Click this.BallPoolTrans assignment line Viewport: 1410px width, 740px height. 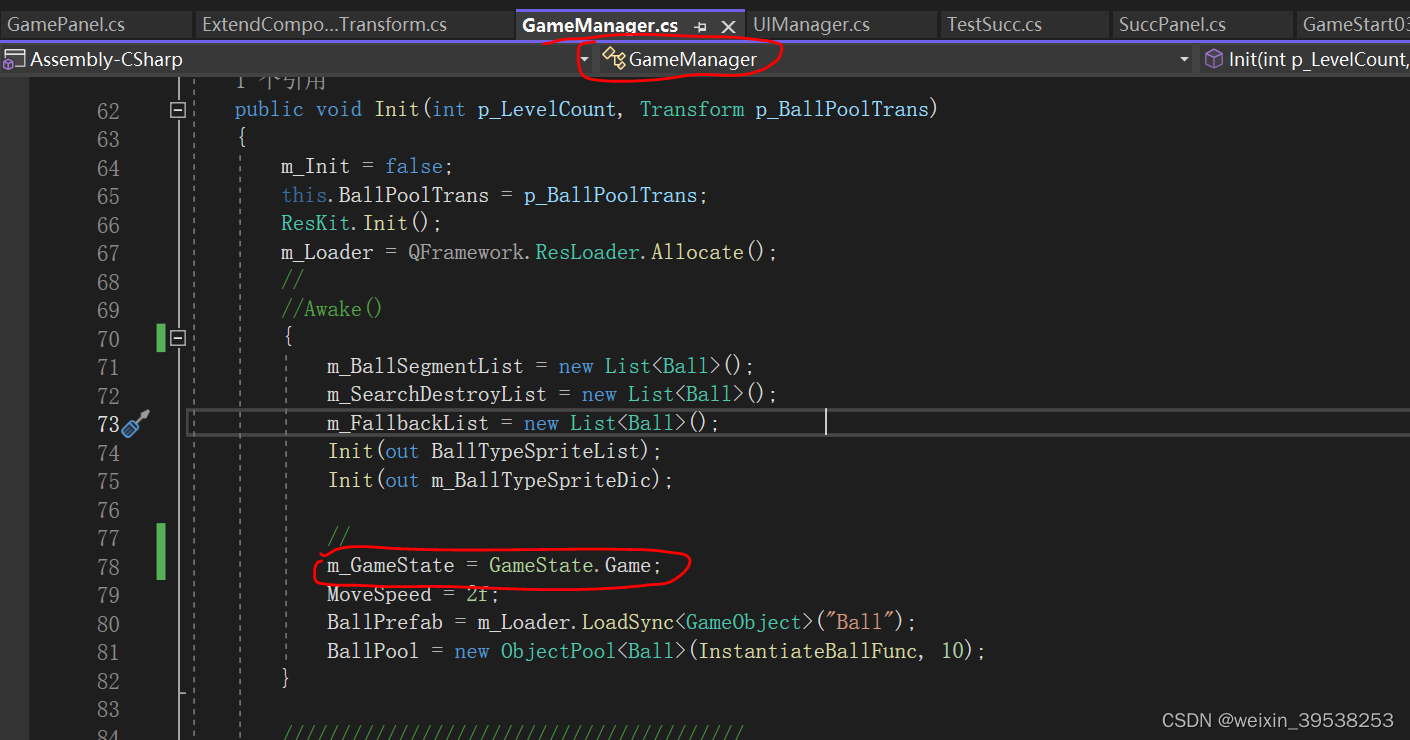point(495,195)
